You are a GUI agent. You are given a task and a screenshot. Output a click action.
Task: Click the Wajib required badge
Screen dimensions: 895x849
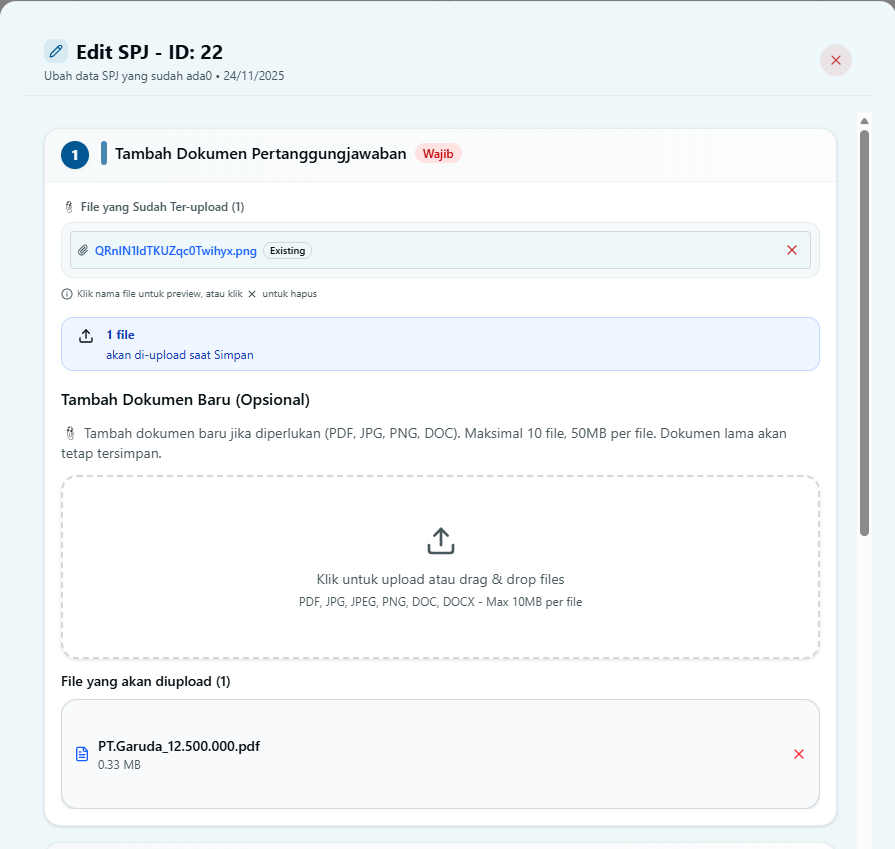[x=438, y=154]
